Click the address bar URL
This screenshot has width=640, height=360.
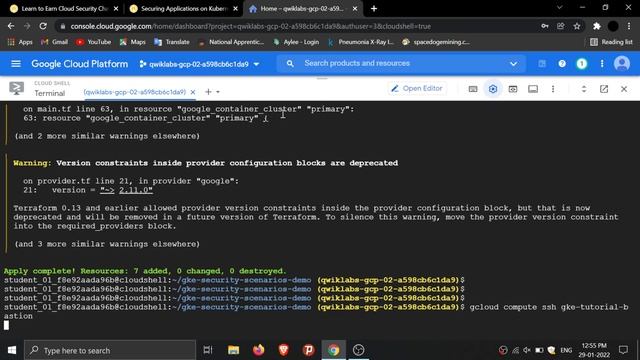pyautogui.click(x=251, y=27)
